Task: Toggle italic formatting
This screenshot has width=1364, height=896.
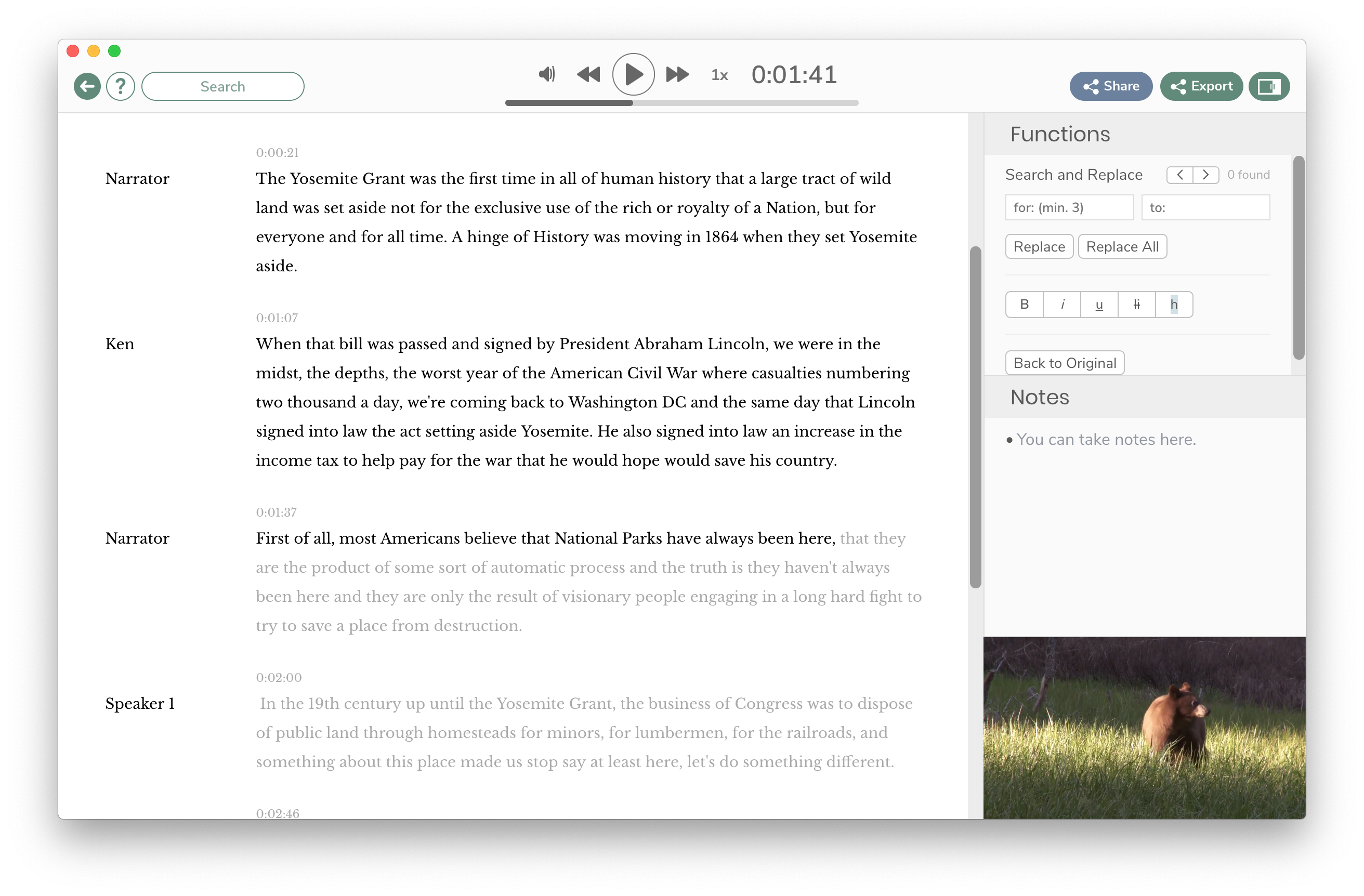Action: (x=1062, y=304)
